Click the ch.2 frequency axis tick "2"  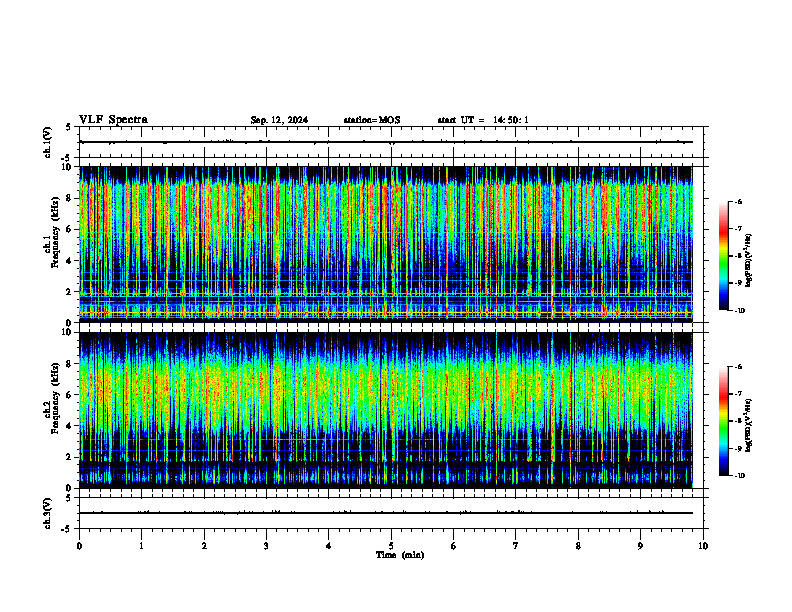pos(69,457)
